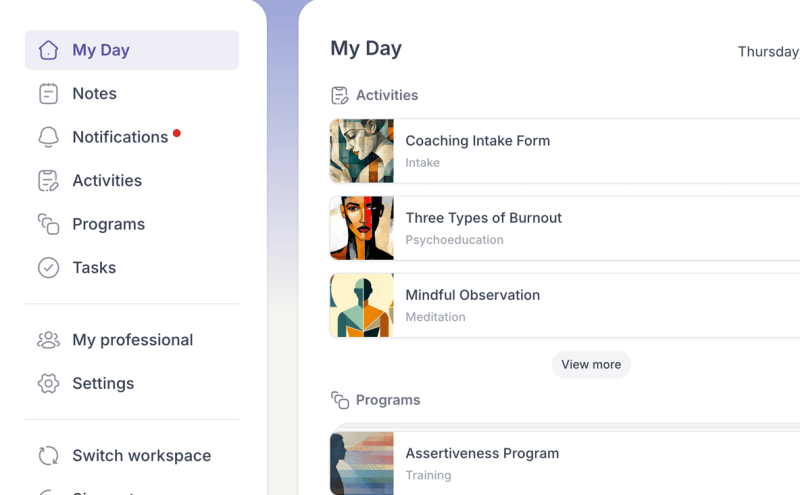This screenshot has width=800, height=495.
Task: Click the Notifications bell icon
Action: tap(48, 137)
